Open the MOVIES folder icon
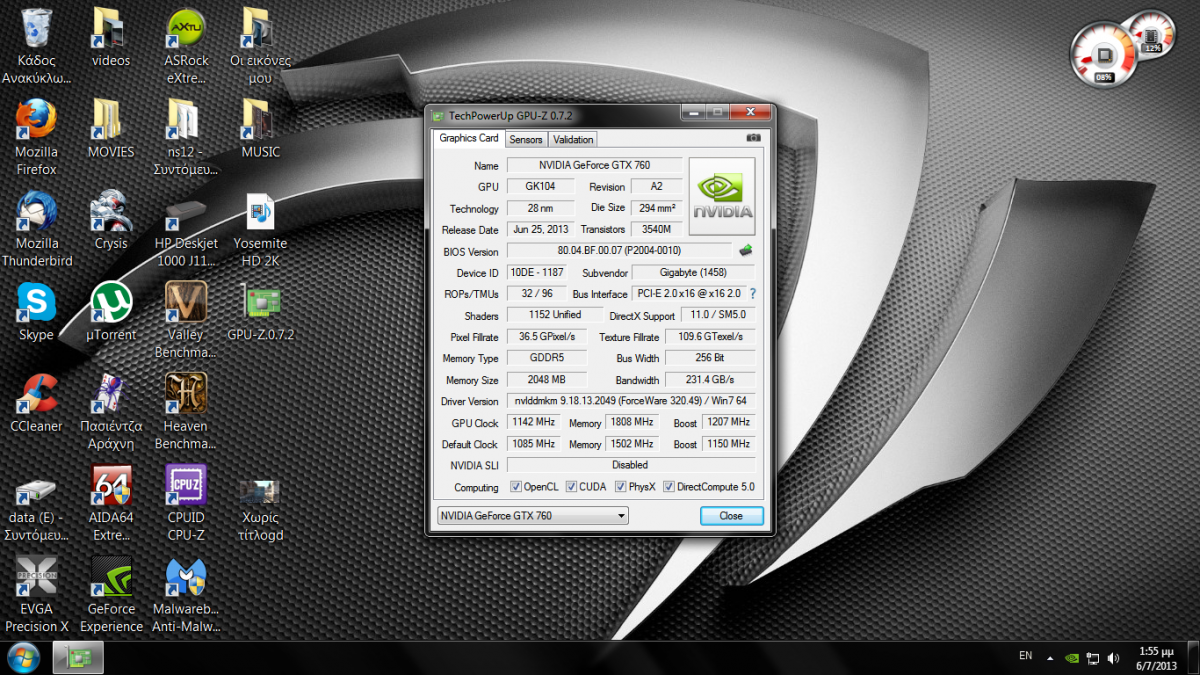 pos(111,129)
